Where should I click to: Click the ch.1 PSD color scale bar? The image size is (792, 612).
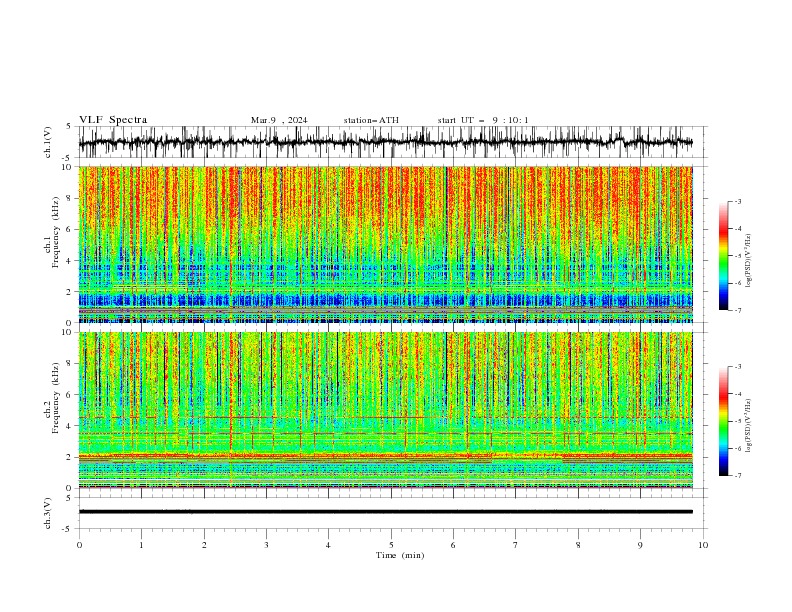[x=724, y=256]
